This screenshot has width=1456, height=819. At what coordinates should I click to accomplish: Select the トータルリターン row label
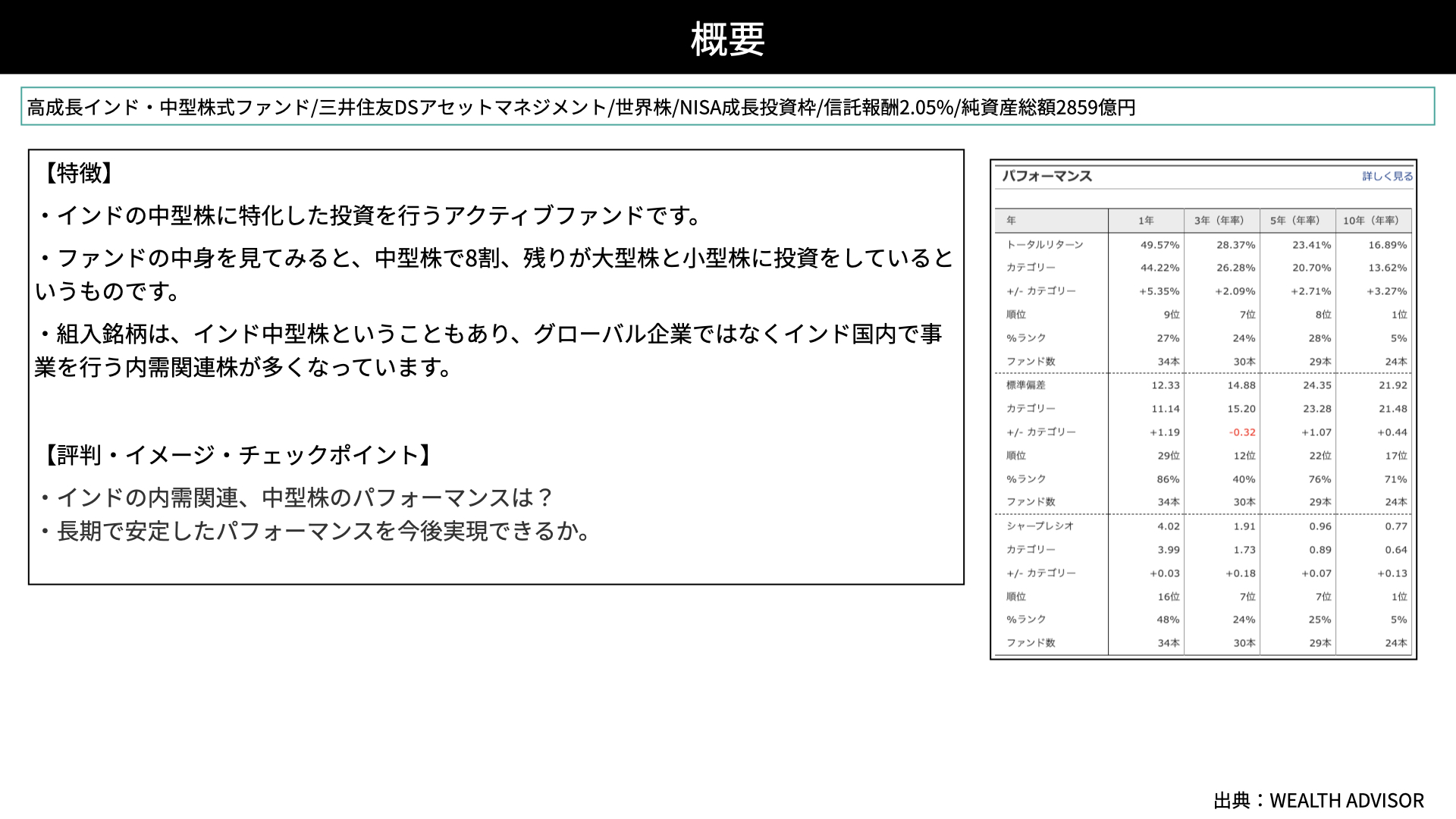[x=1045, y=245]
